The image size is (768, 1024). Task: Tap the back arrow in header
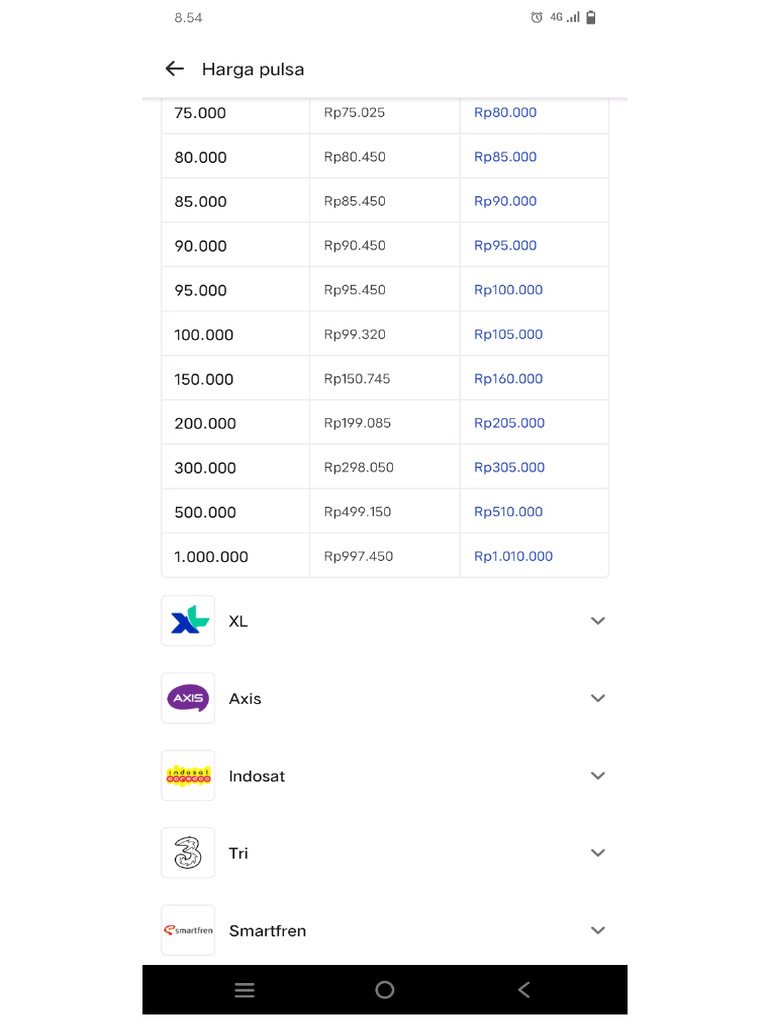[x=175, y=69]
